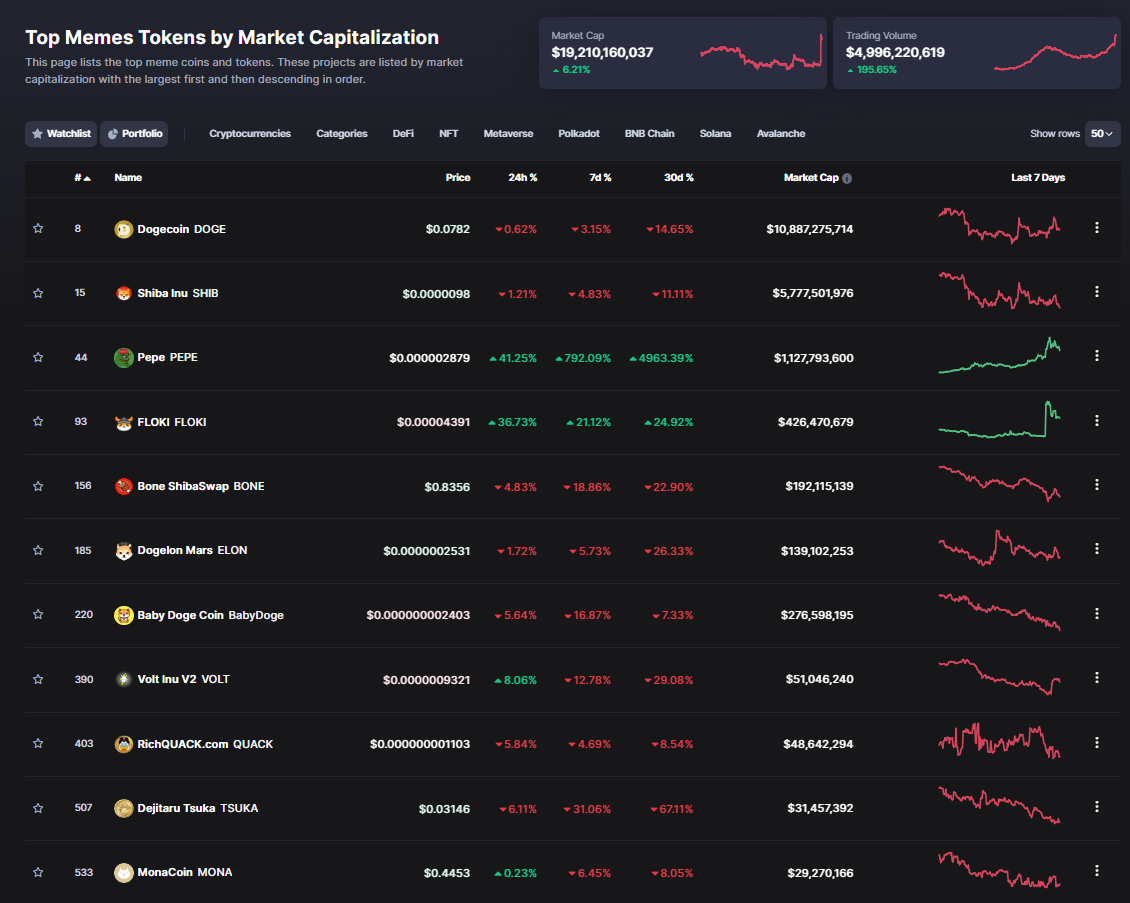Image resolution: width=1130 pixels, height=903 pixels.
Task: Switch to the Metaverse tab
Action: tap(508, 134)
